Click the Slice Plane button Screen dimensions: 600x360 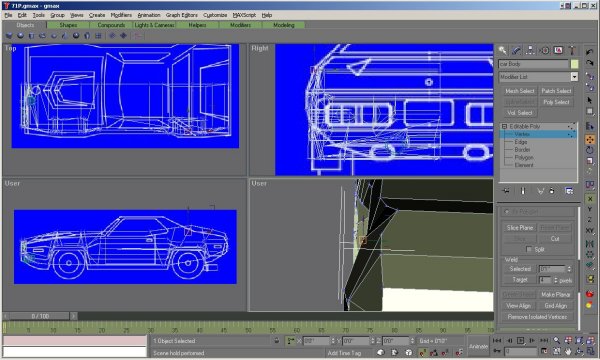tap(520, 228)
